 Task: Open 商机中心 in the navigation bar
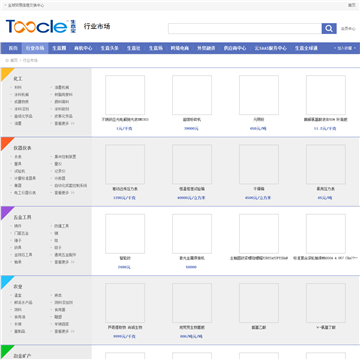(83, 48)
